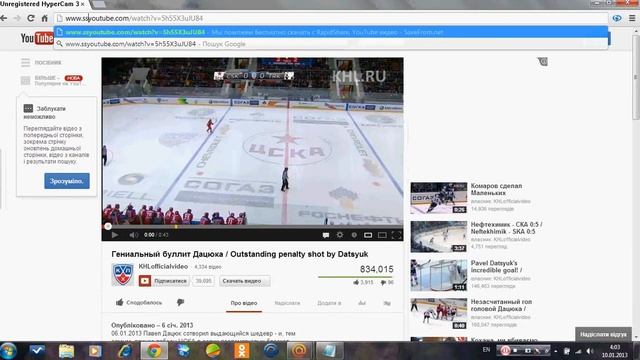The image size is (640, 360).
Task: Select the Пошук Google suggestion
Action: point(331,44)
